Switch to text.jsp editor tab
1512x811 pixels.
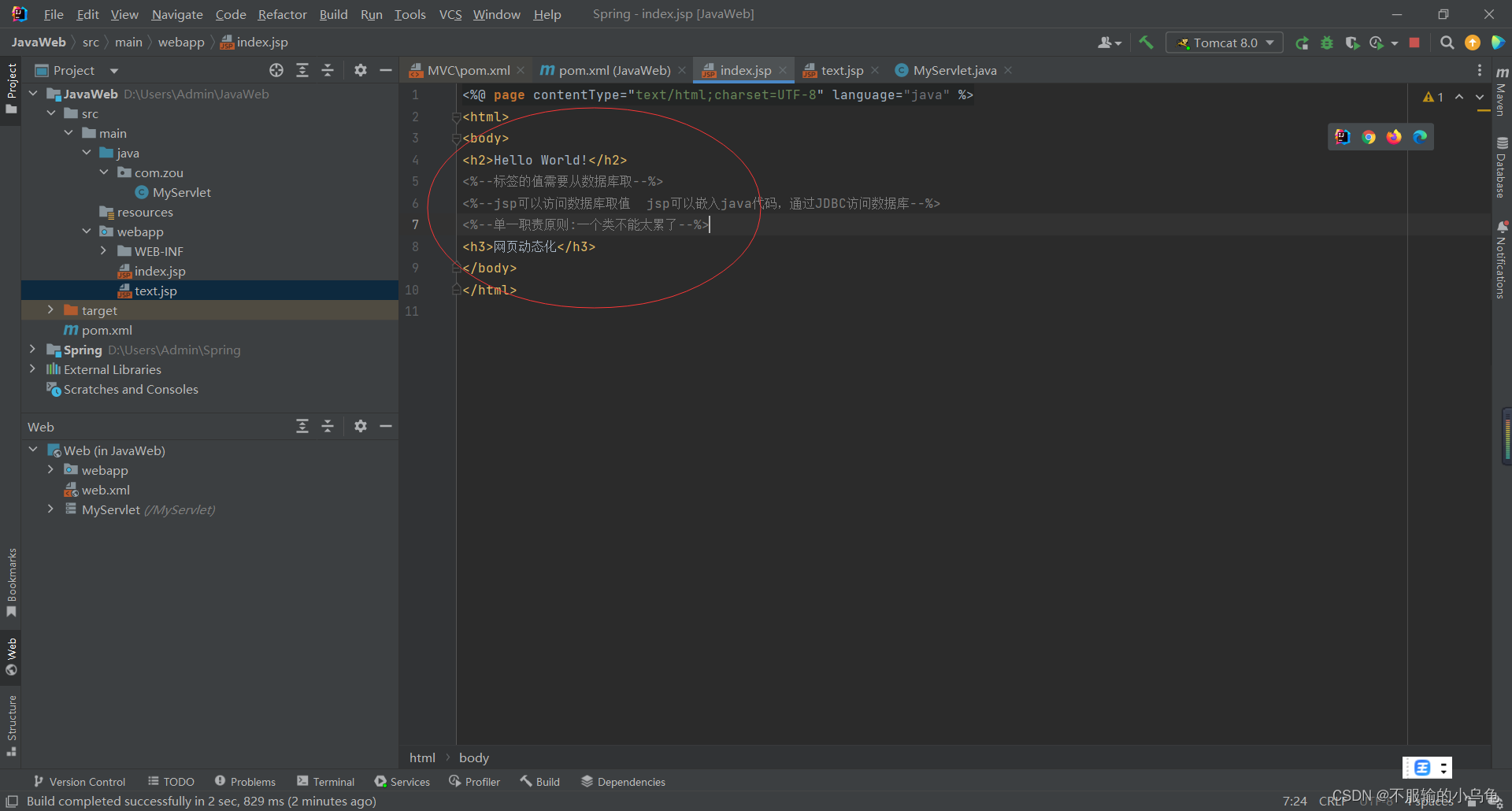coord(841,70)
